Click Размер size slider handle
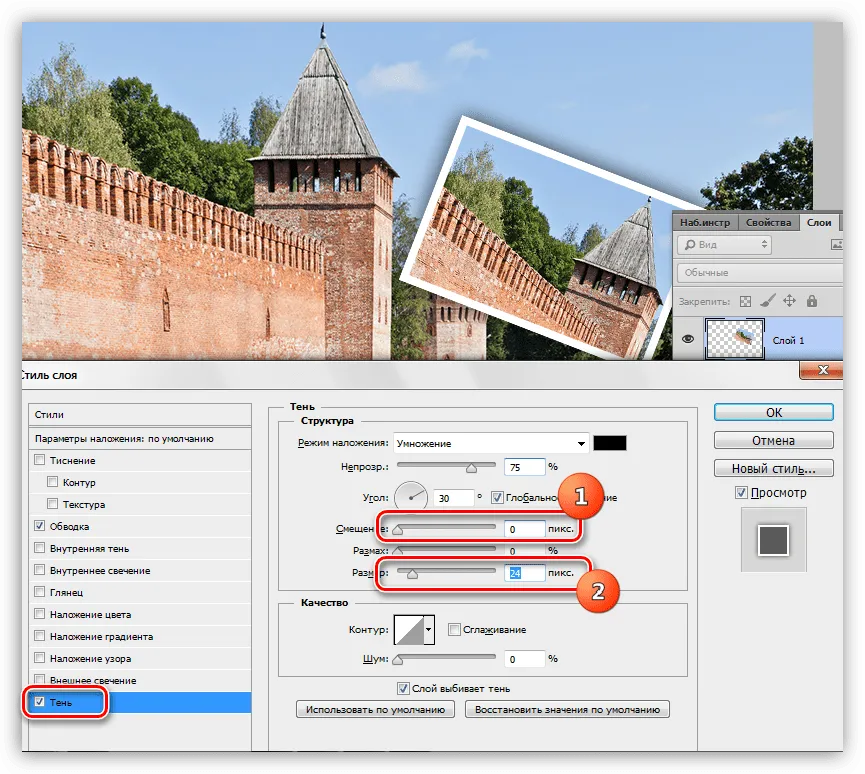865x774 pixels. click(412, 574)
